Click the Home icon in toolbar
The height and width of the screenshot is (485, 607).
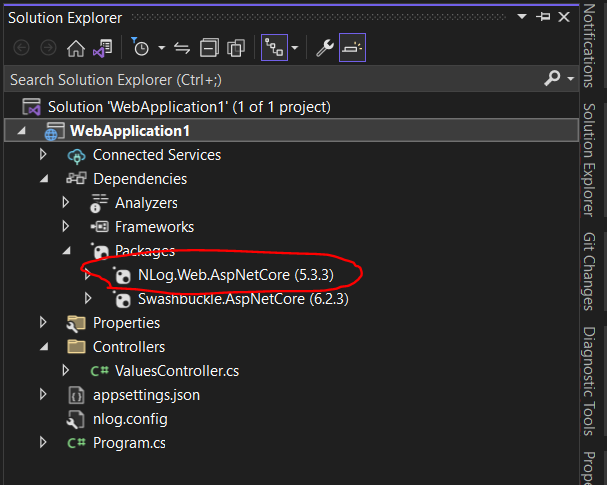tap(75, 48)
